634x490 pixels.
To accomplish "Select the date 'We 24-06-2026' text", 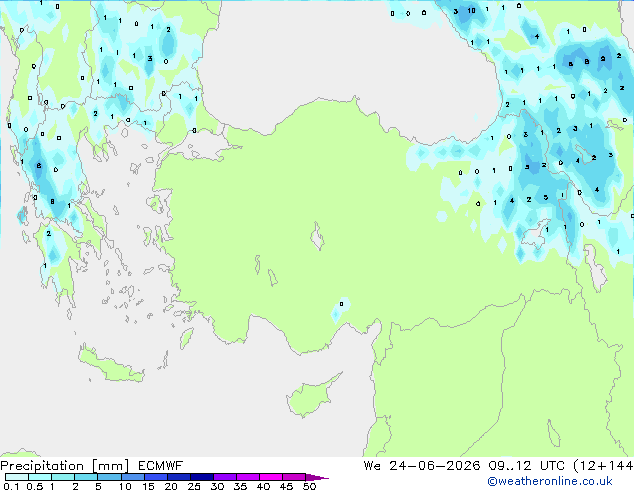I will point(422,466).
